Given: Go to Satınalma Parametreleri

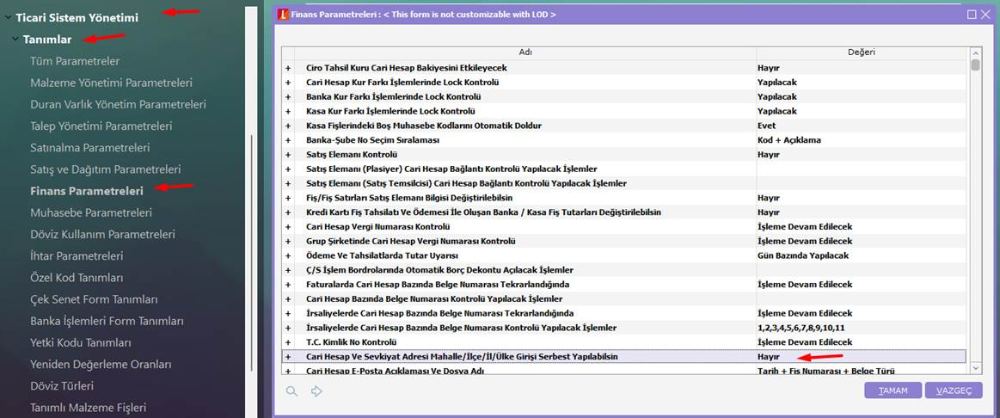Looking at the screenshot, I should tap(90, 147).
